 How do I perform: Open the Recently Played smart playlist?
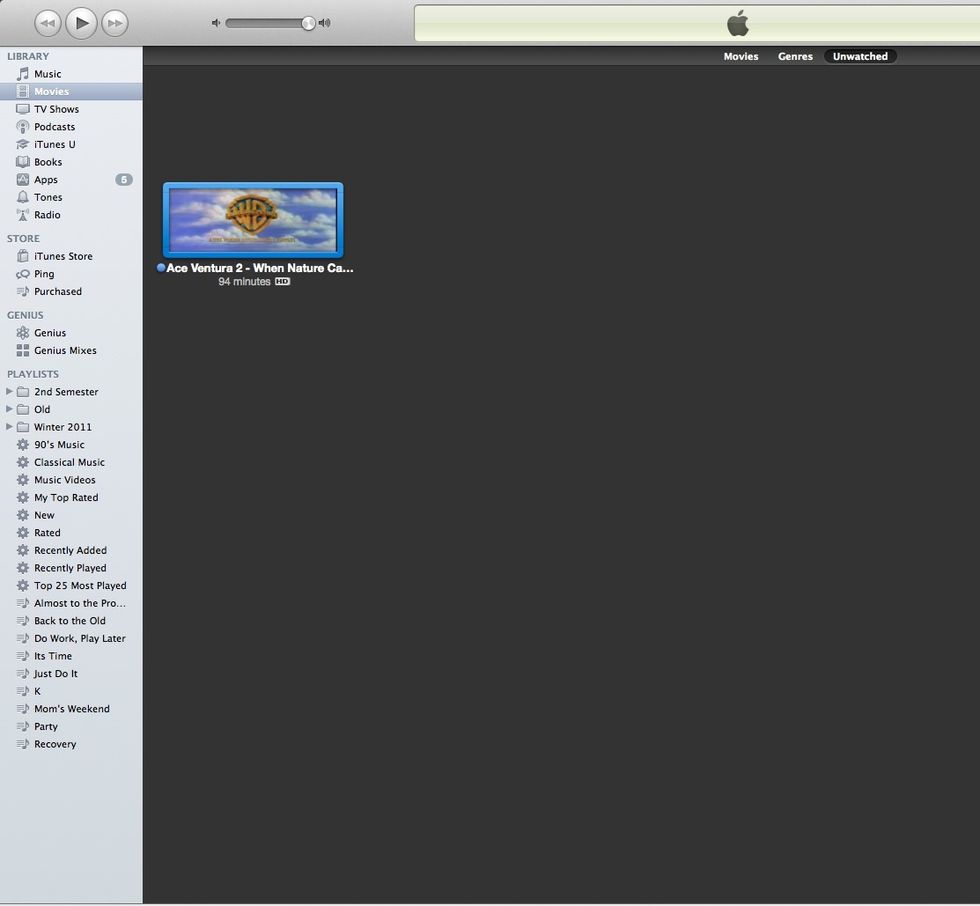pos(71,568)
